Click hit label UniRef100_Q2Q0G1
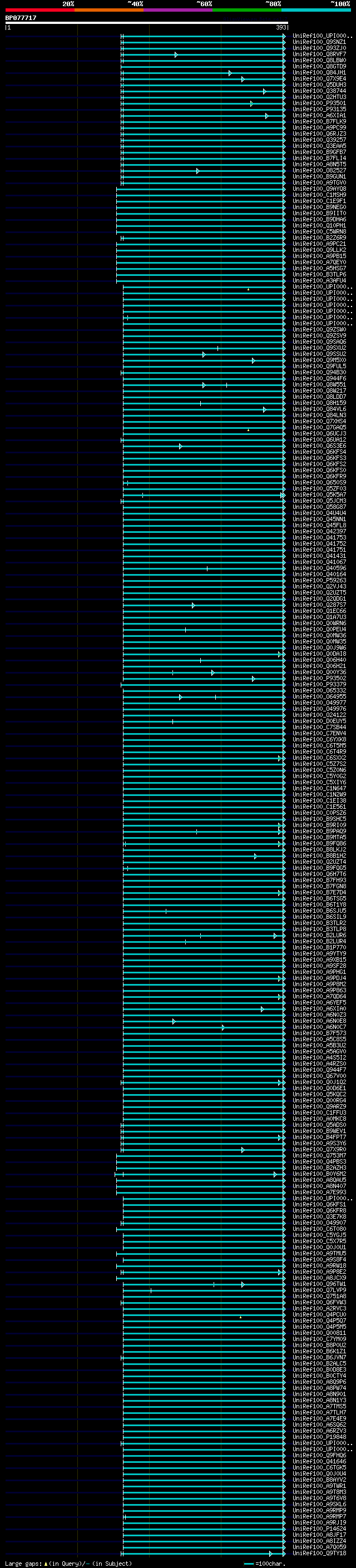 (x=319, y=599)
